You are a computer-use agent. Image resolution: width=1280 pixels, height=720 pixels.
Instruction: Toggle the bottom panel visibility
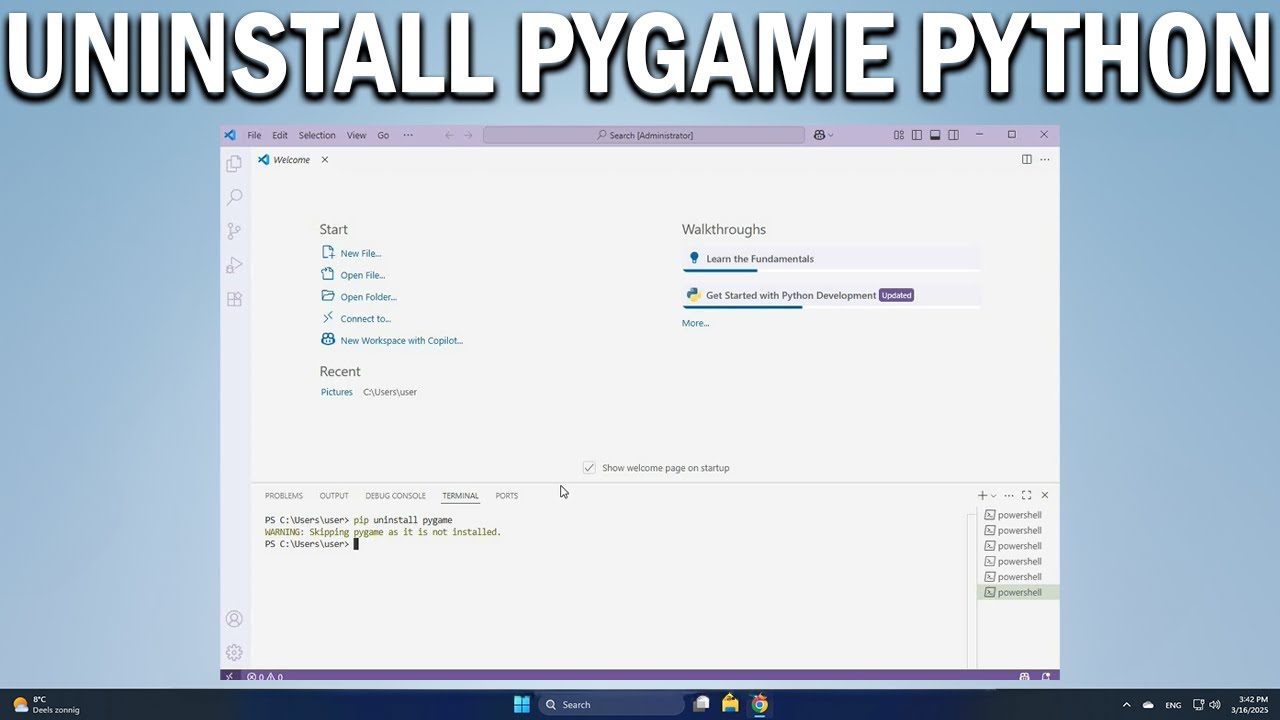click(x=935, y=135)
